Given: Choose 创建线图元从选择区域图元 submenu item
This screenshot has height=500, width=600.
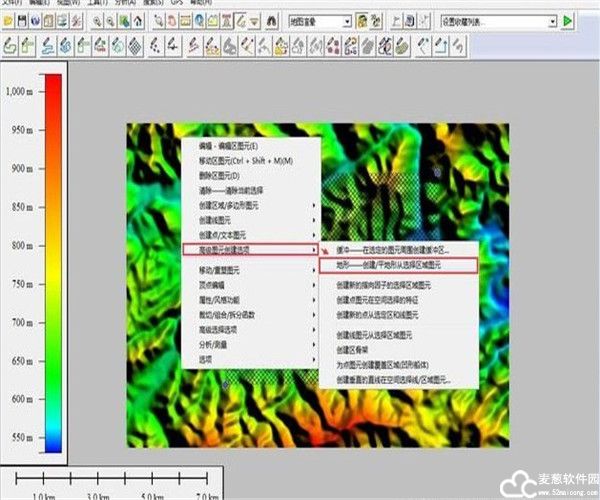Looking at the screenshot, I should [x=399, y=336].
